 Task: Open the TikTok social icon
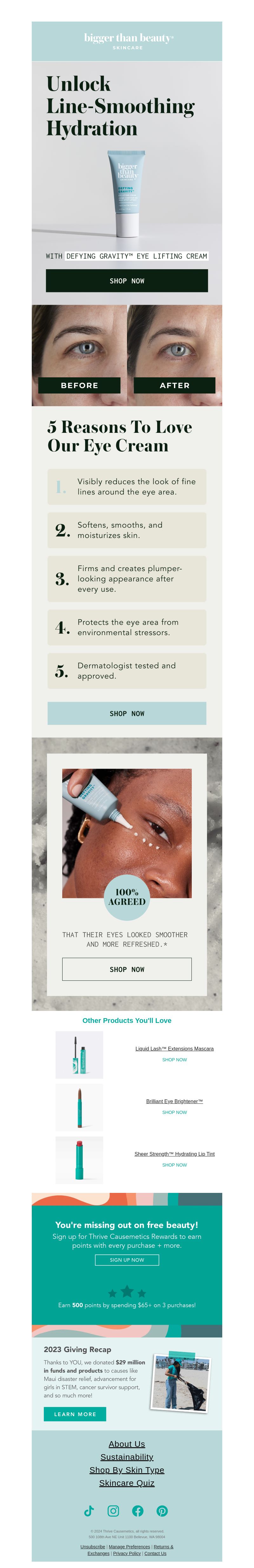point(89,1511)
